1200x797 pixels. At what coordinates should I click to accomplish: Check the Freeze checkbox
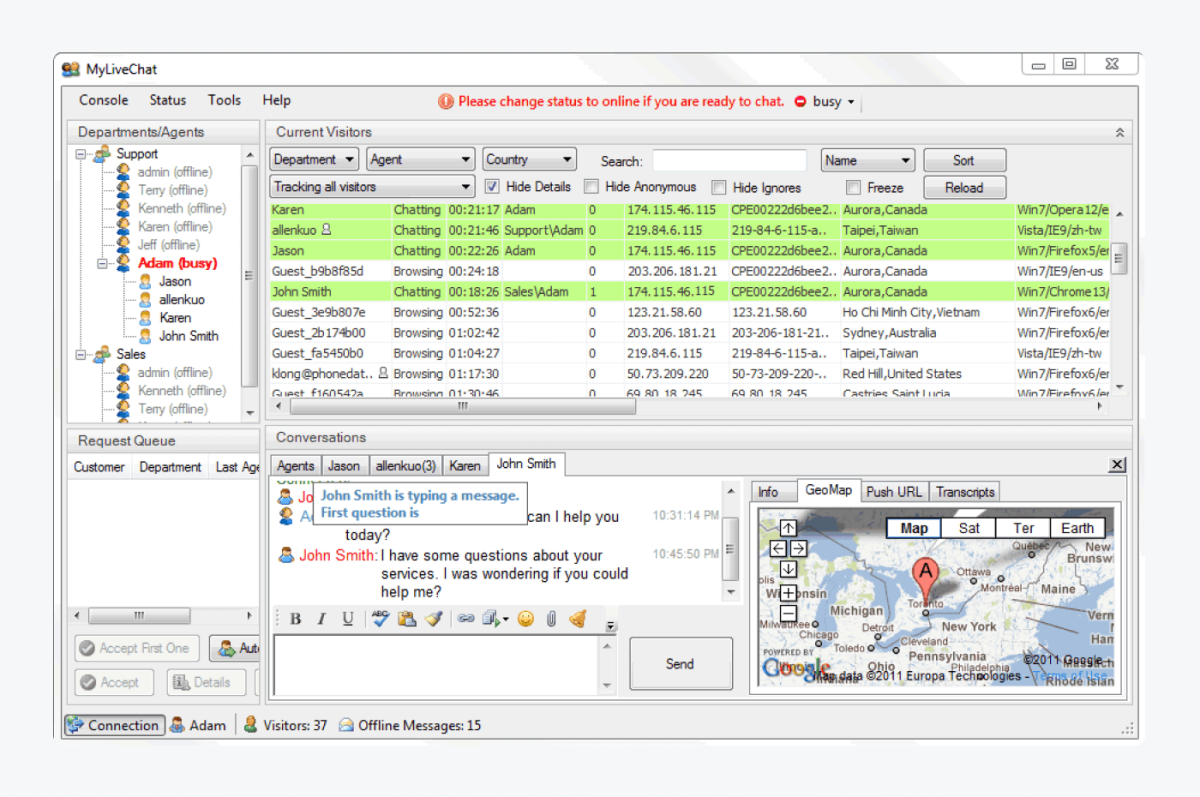point(853,186)
